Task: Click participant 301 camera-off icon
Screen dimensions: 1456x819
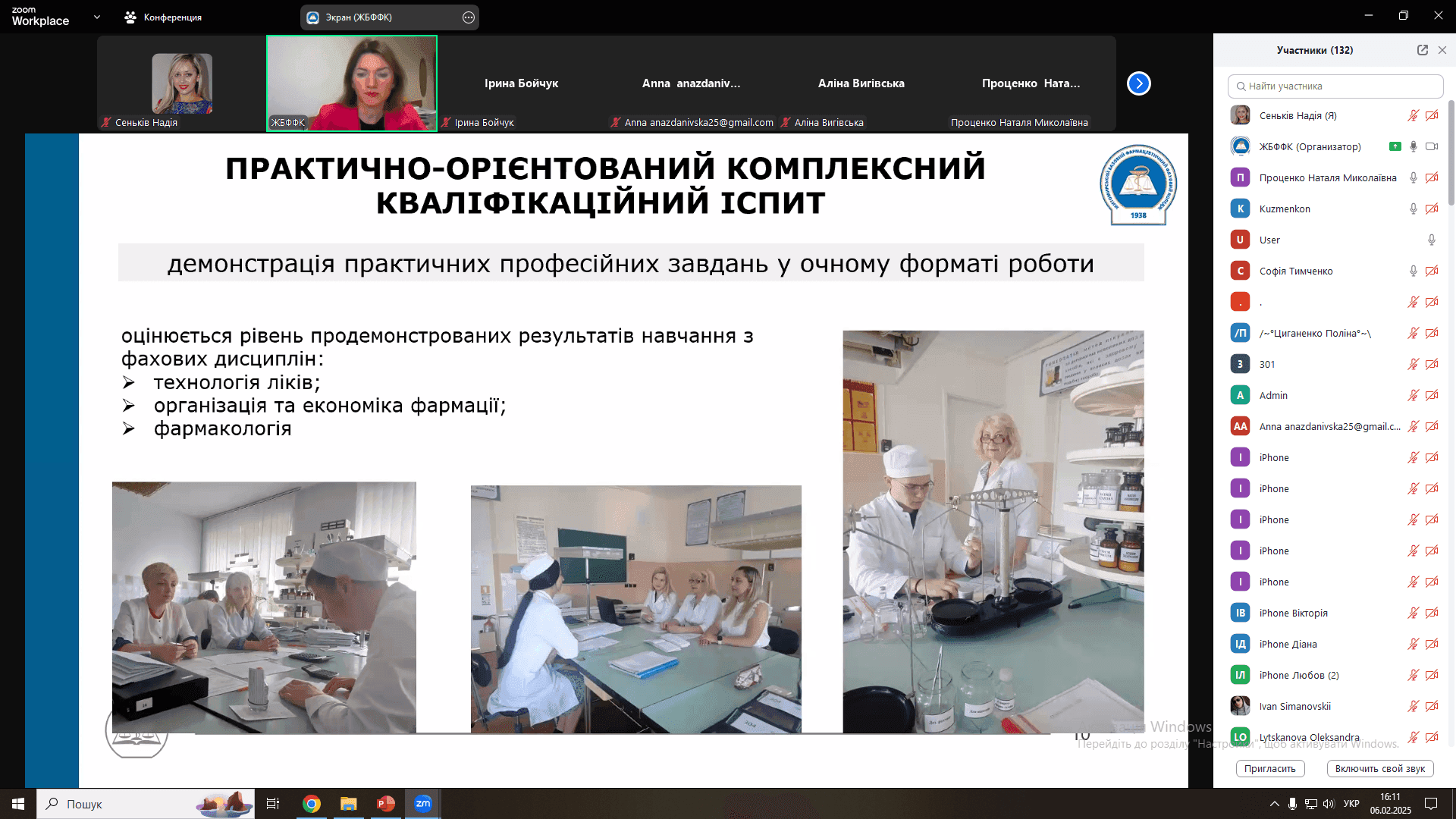Action: [1432, 364]
